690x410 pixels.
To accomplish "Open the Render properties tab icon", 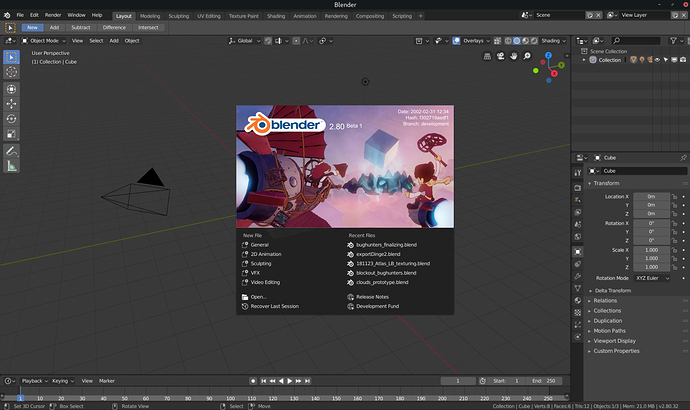I will click(578, 188).
